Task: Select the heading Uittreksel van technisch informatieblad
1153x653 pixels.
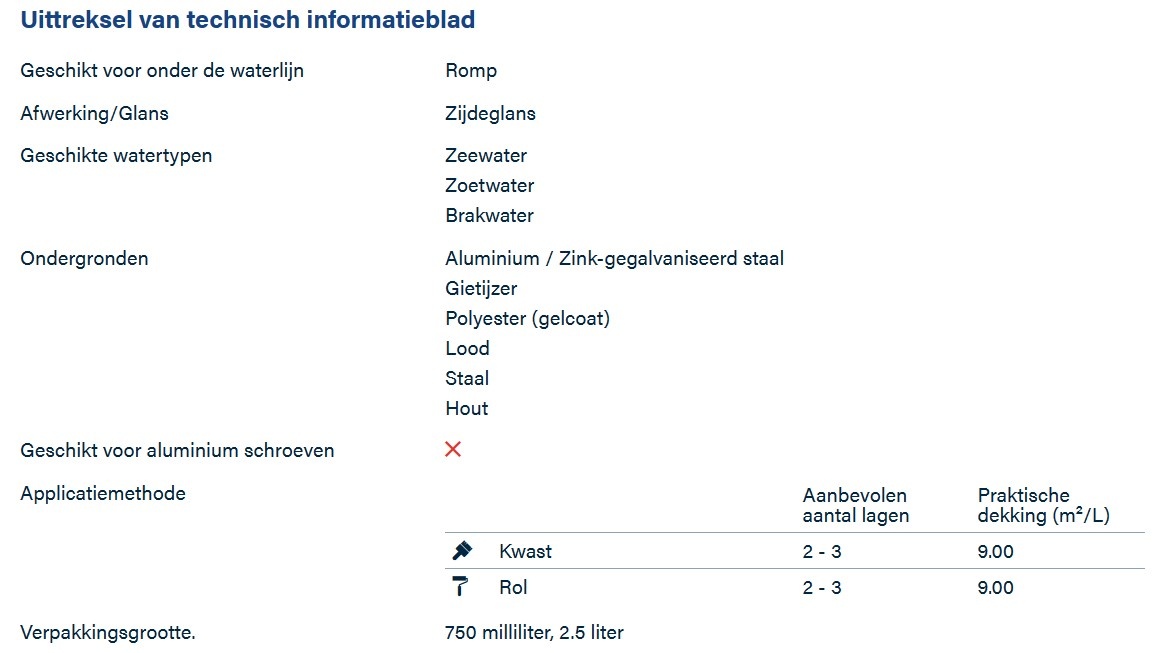Action: pos(248,20)
